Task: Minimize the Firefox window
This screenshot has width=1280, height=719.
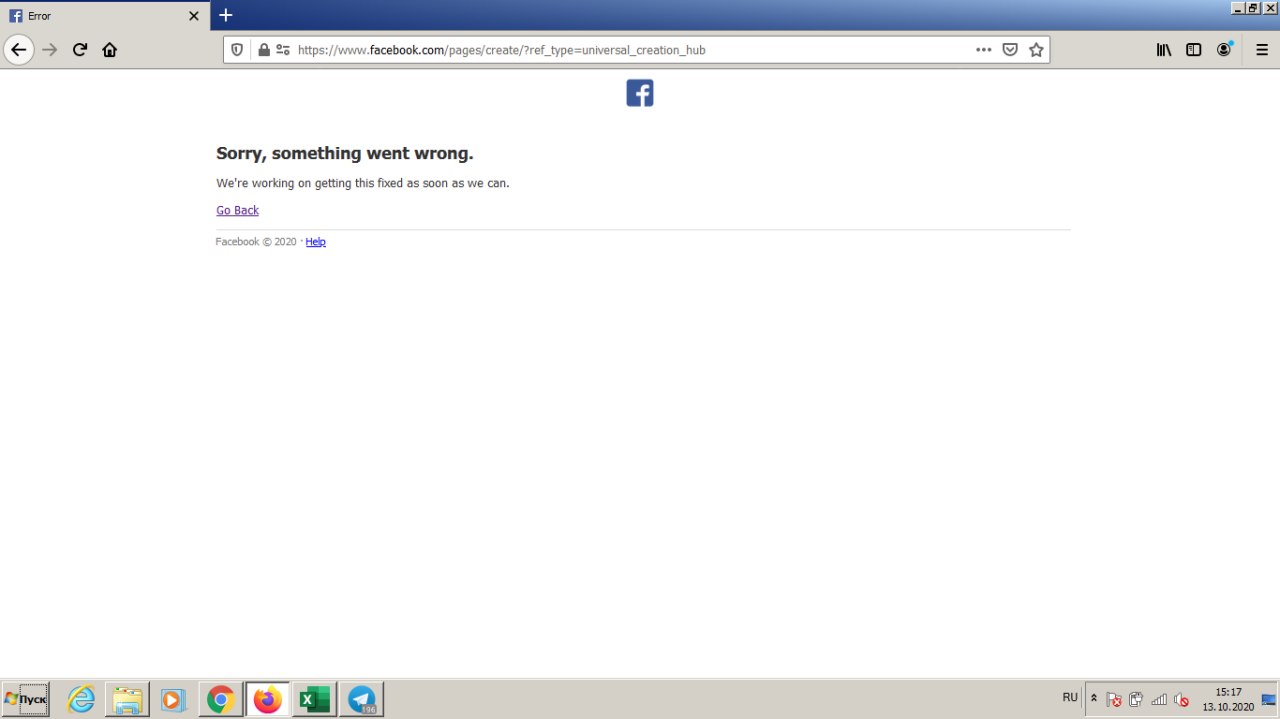Action: [x=1237, y=7]
